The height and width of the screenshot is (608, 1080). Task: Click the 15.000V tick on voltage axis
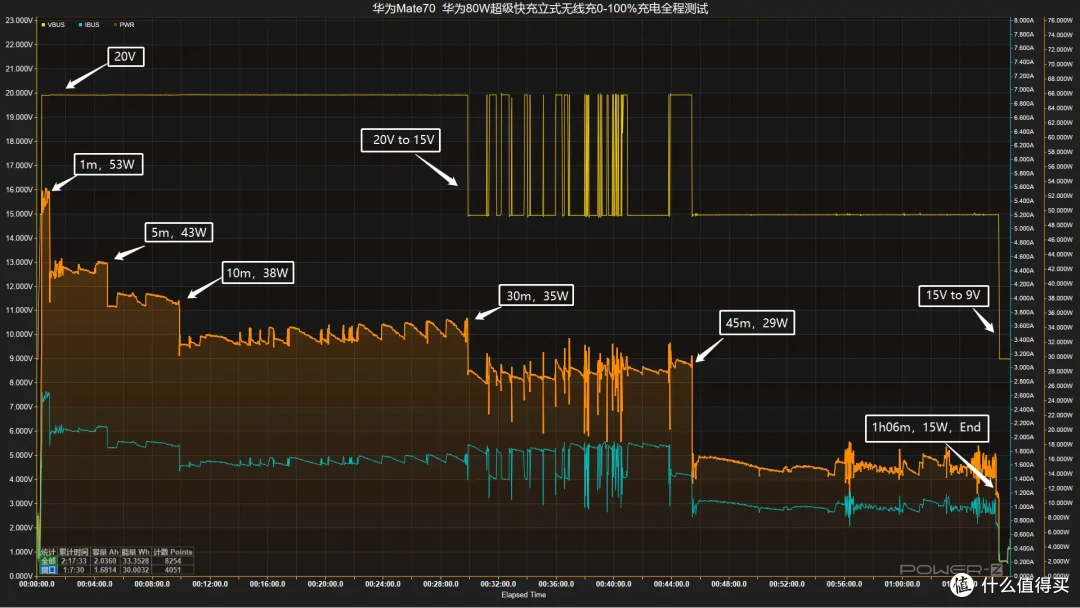(19, 213)
